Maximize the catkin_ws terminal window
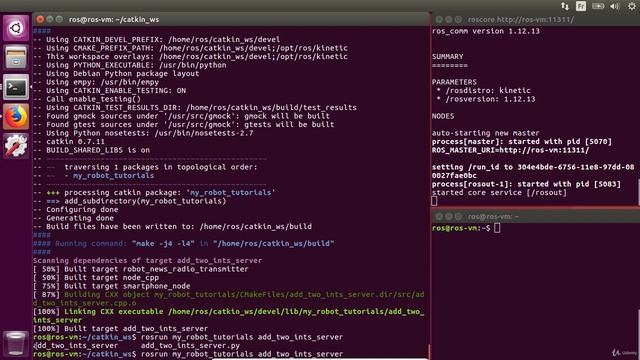This screenshot has width=640, height=360. tap(59, 19)
